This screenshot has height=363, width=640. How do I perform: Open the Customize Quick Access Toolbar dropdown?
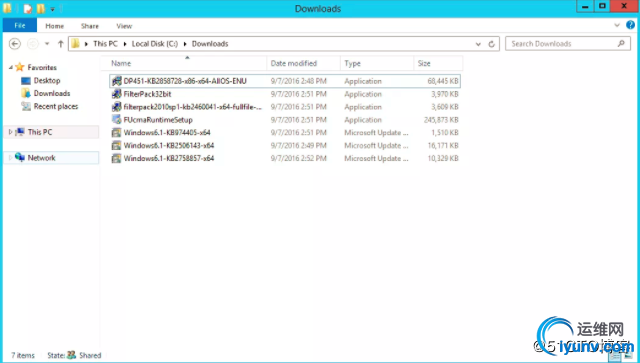tap(52, 9)
